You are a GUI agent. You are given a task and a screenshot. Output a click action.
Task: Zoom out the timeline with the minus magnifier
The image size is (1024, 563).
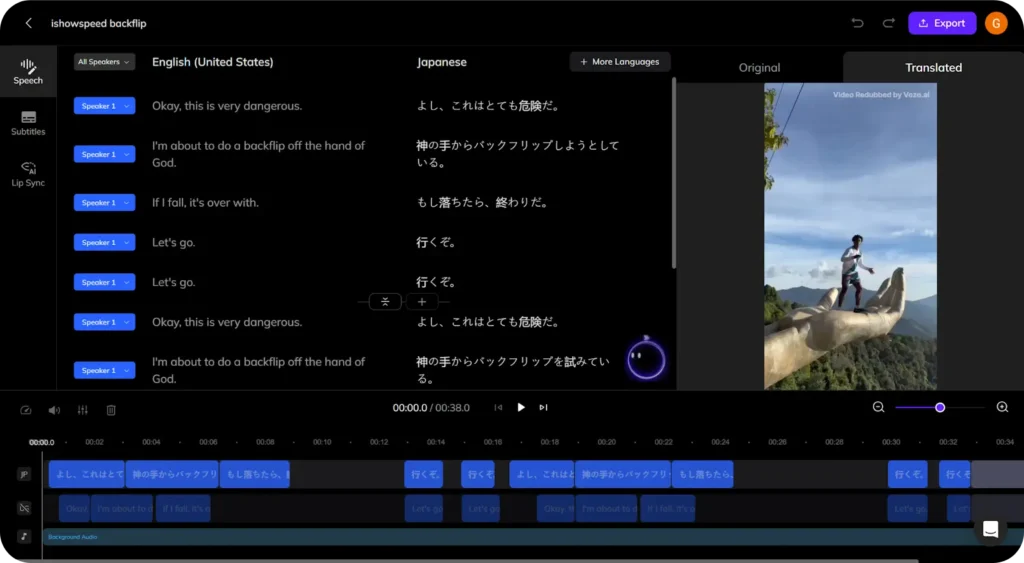(x=878, y=408)
